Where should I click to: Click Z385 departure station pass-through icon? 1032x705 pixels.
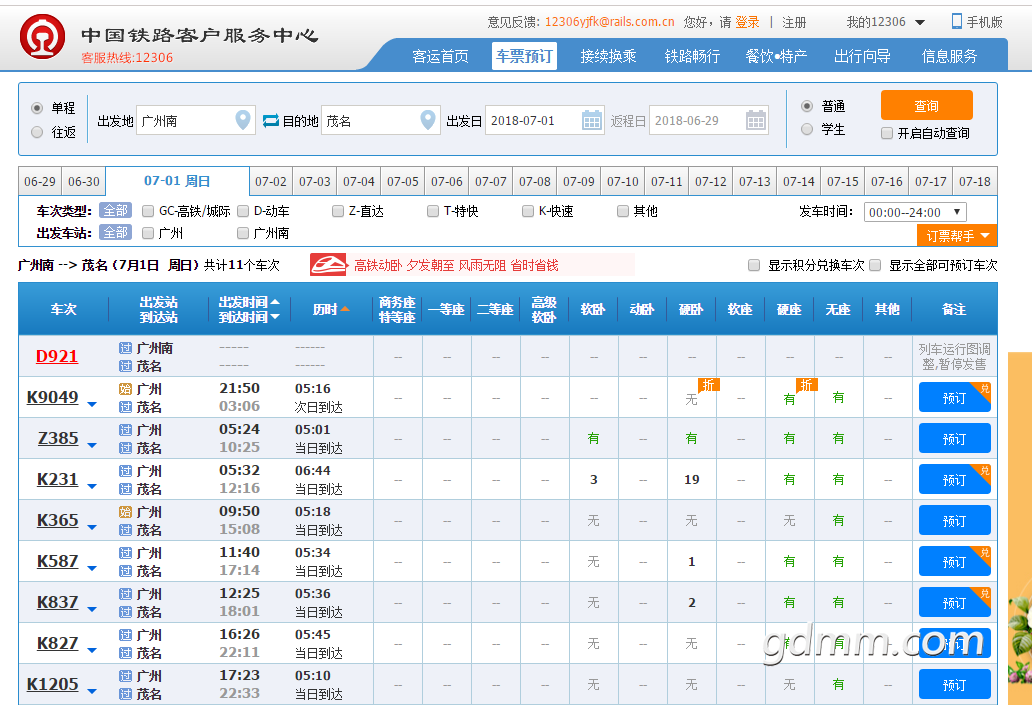(x=126, y=430)
